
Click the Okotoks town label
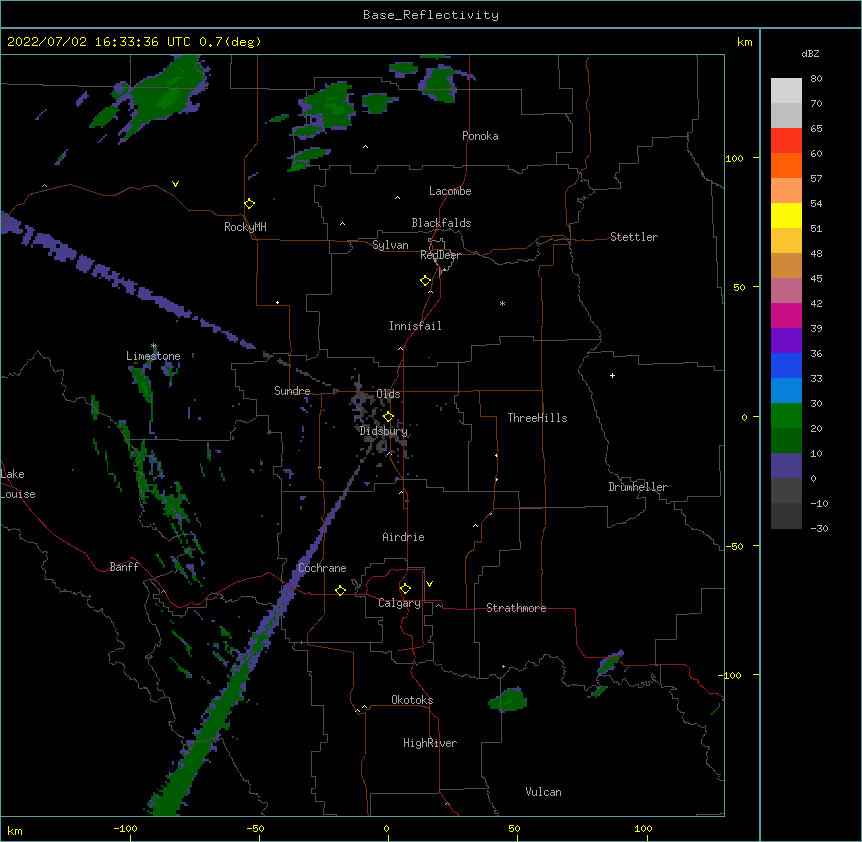[x=412, y=700]
